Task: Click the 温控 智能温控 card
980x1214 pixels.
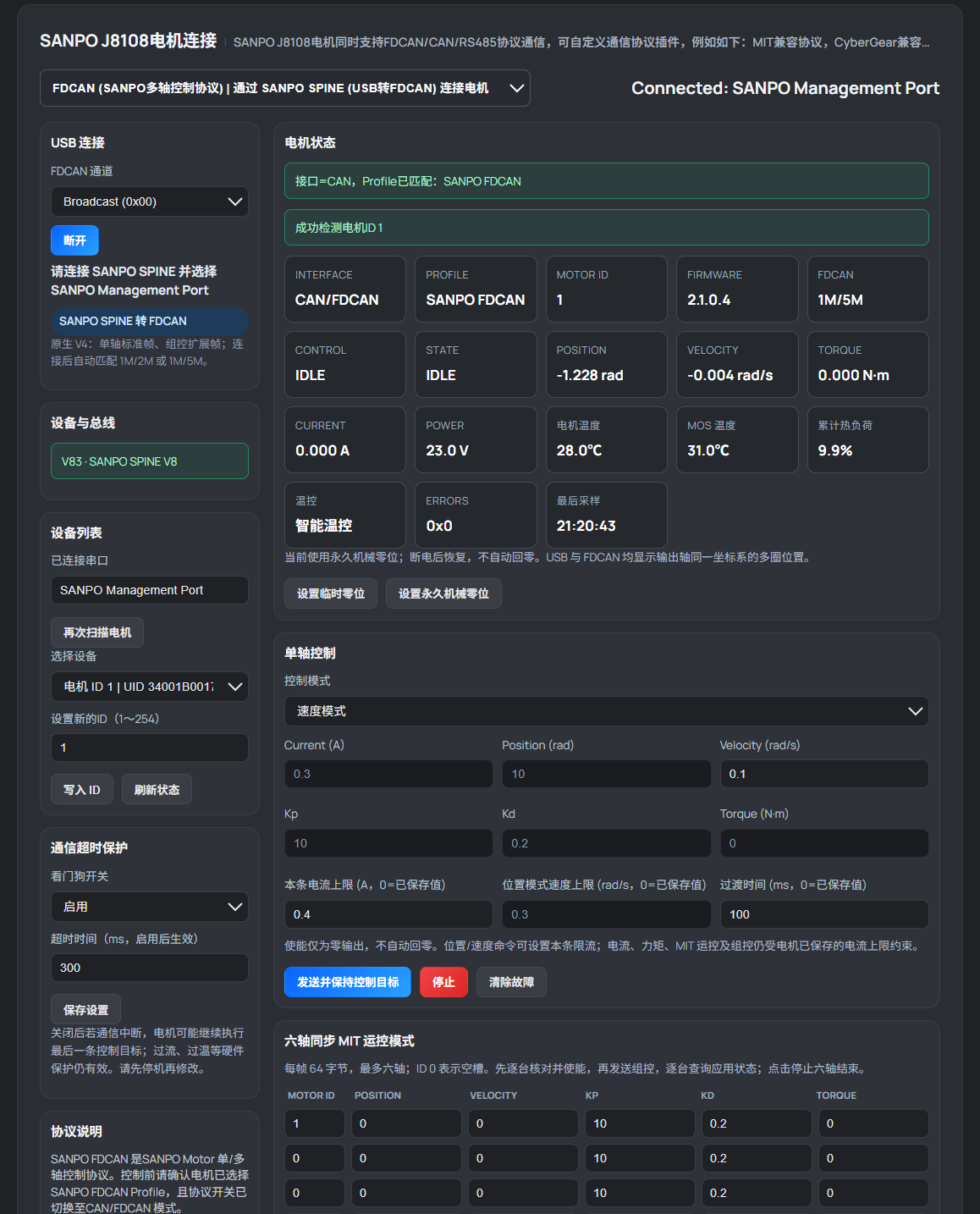Action: point(345,515)
